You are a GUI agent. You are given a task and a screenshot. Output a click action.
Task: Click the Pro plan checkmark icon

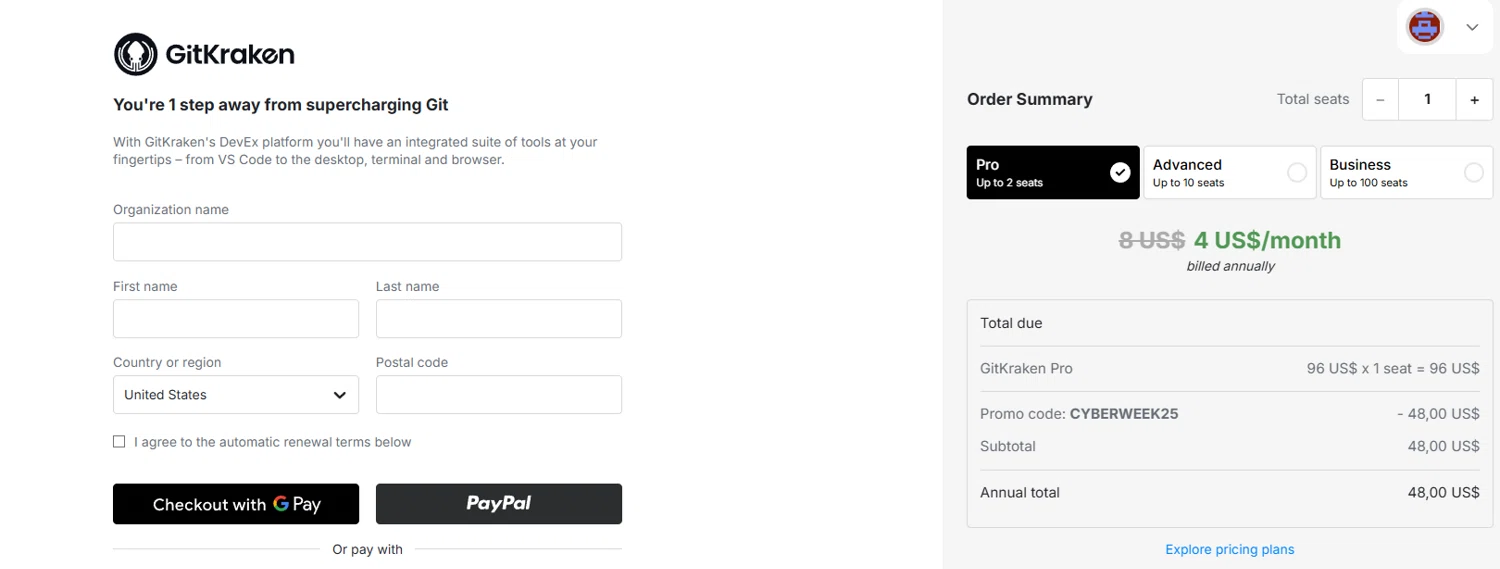(1120, 173)
